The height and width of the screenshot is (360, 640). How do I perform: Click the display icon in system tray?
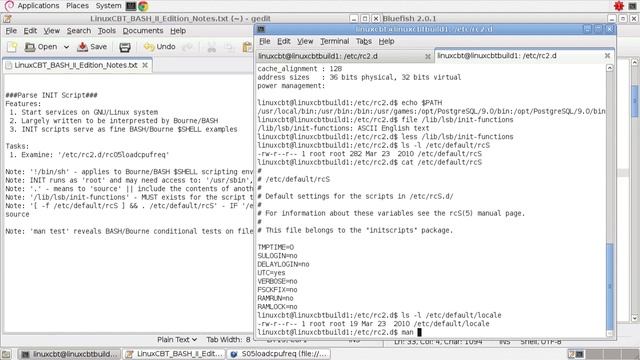click(632, 6)
